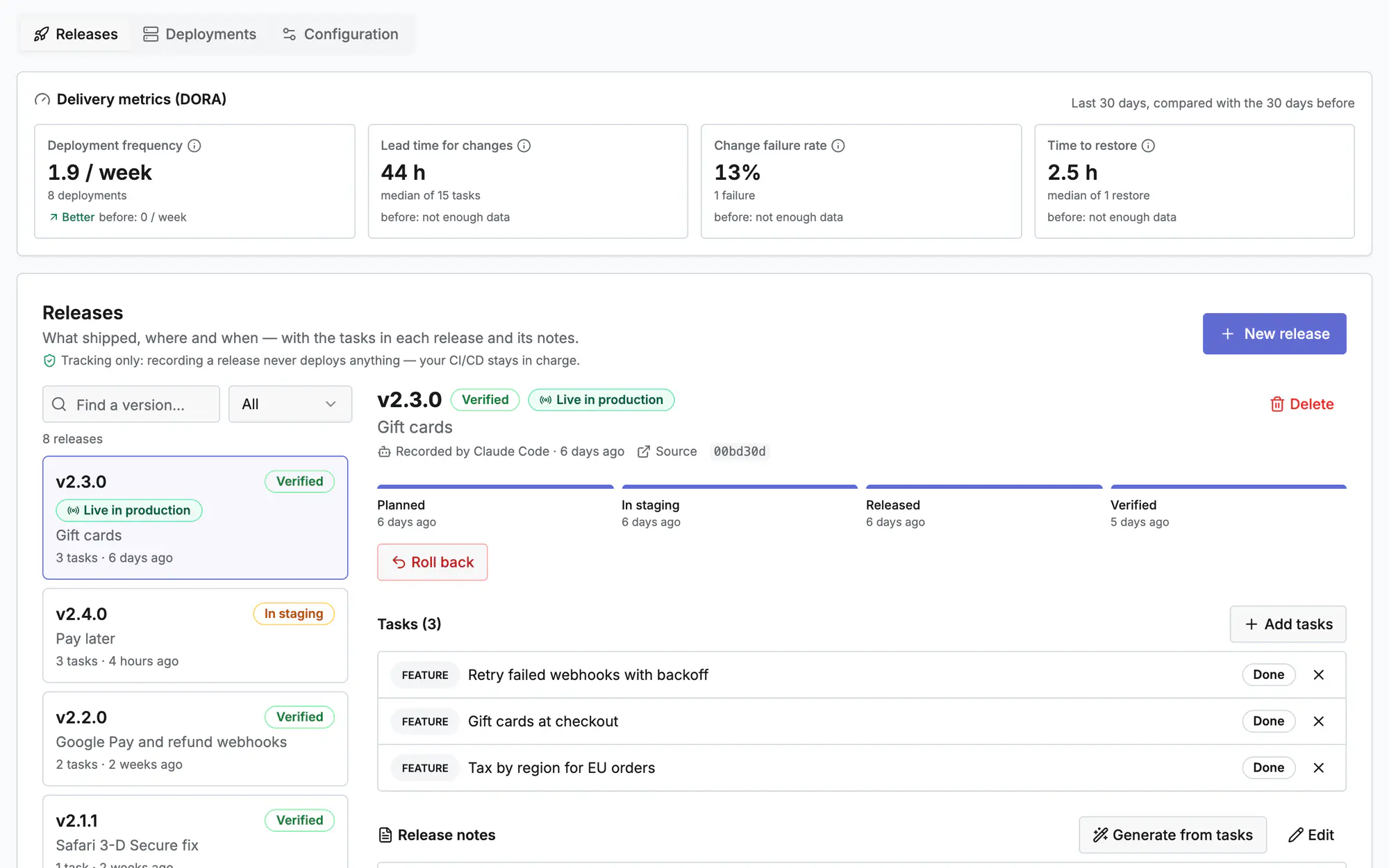Select the v2.1.1 Safari 3-D Secure fix card

tap(195, 832)
